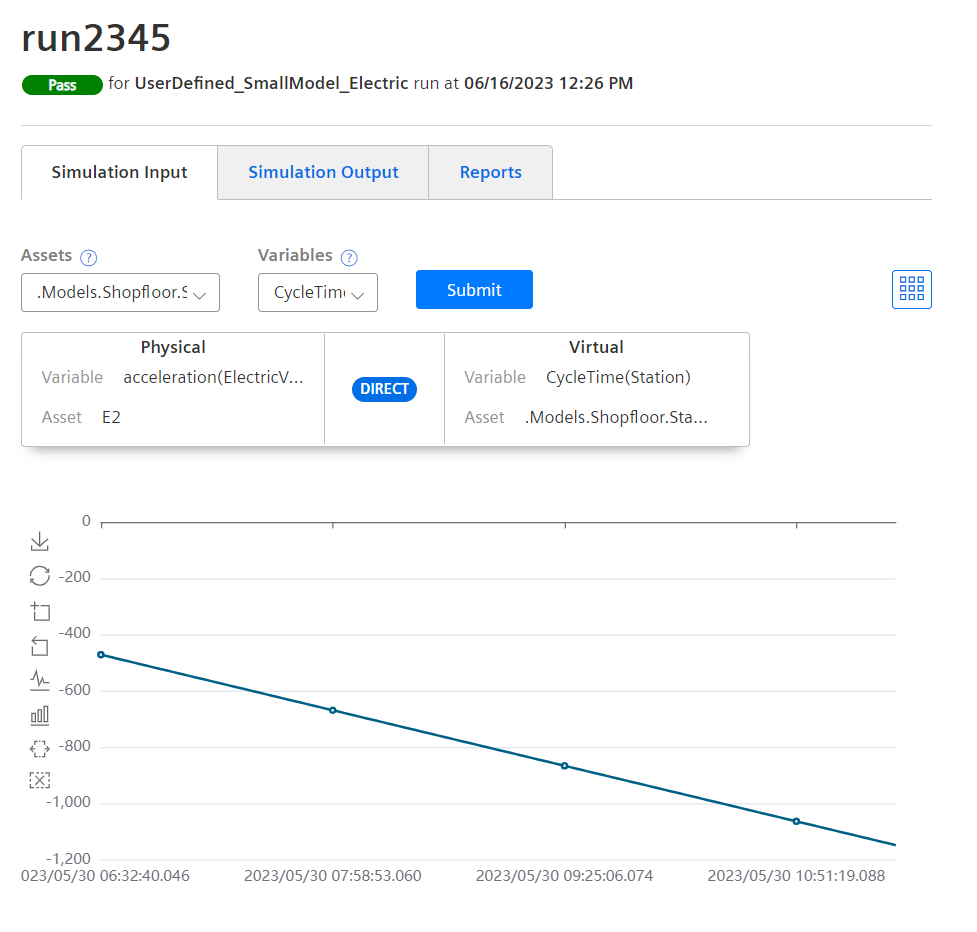Screen dimensions: 977x932
Task: Click the y-axis label -400
Action: tap(75, 633)
